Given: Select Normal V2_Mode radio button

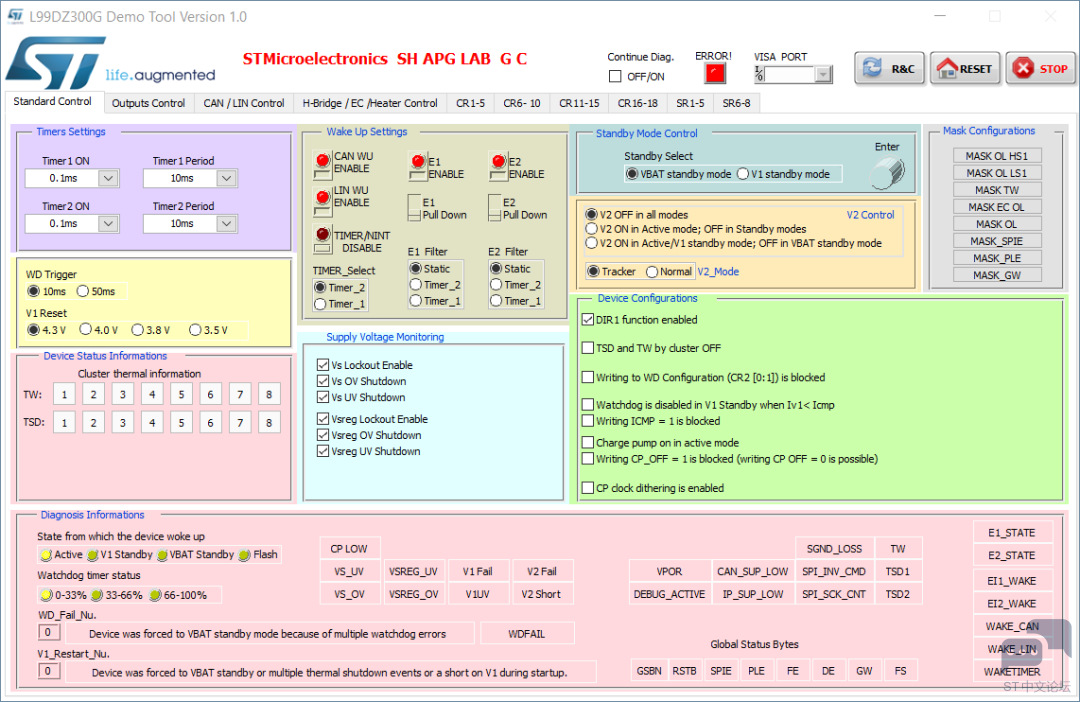Looking at the screenshot, I should click(652, 272).
